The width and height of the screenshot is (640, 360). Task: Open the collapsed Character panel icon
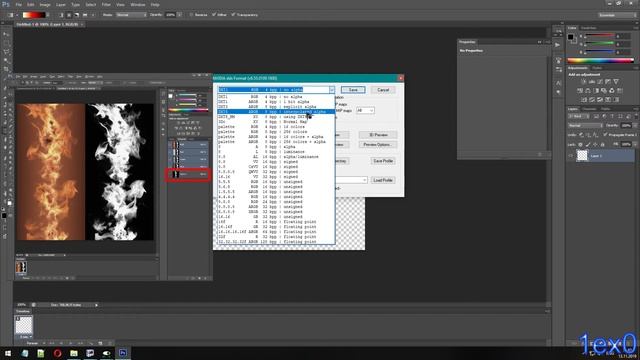[558, 83]
